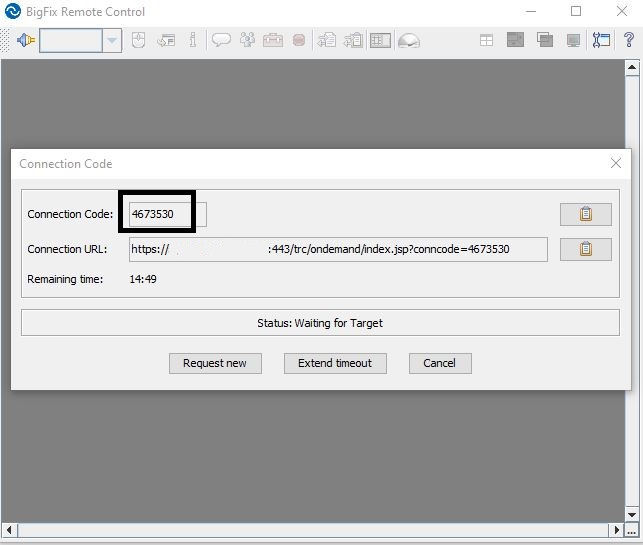643x545 pixels.
Task: Click the Connection Code field showing 4673530
Action: [168, 214]
